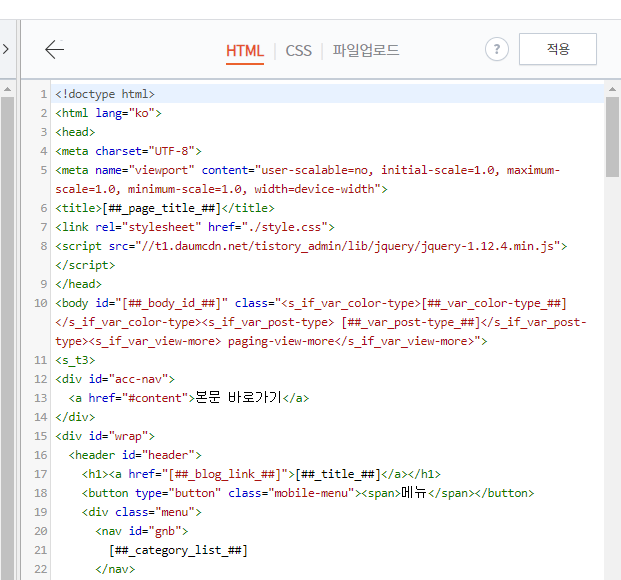This screenshot has width=621, height=580.
Task: Click the [##_blog_link_##] h1 line
Action: [261, 474]
